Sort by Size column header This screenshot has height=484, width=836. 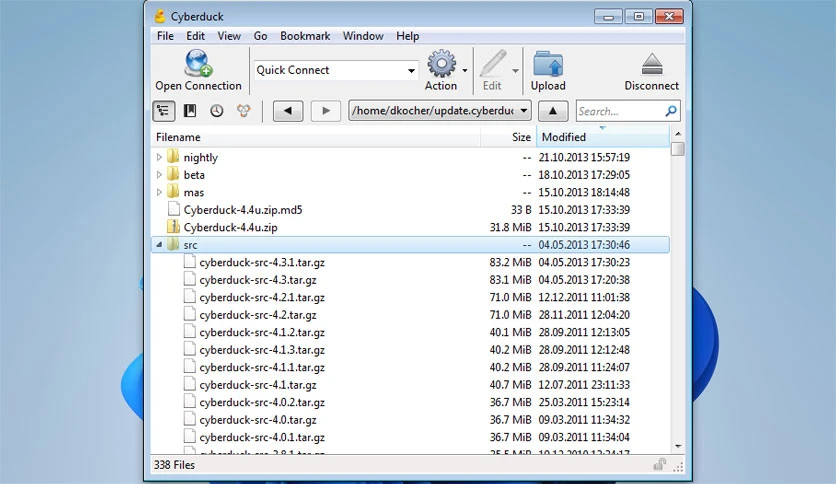[x=508, y=137]
